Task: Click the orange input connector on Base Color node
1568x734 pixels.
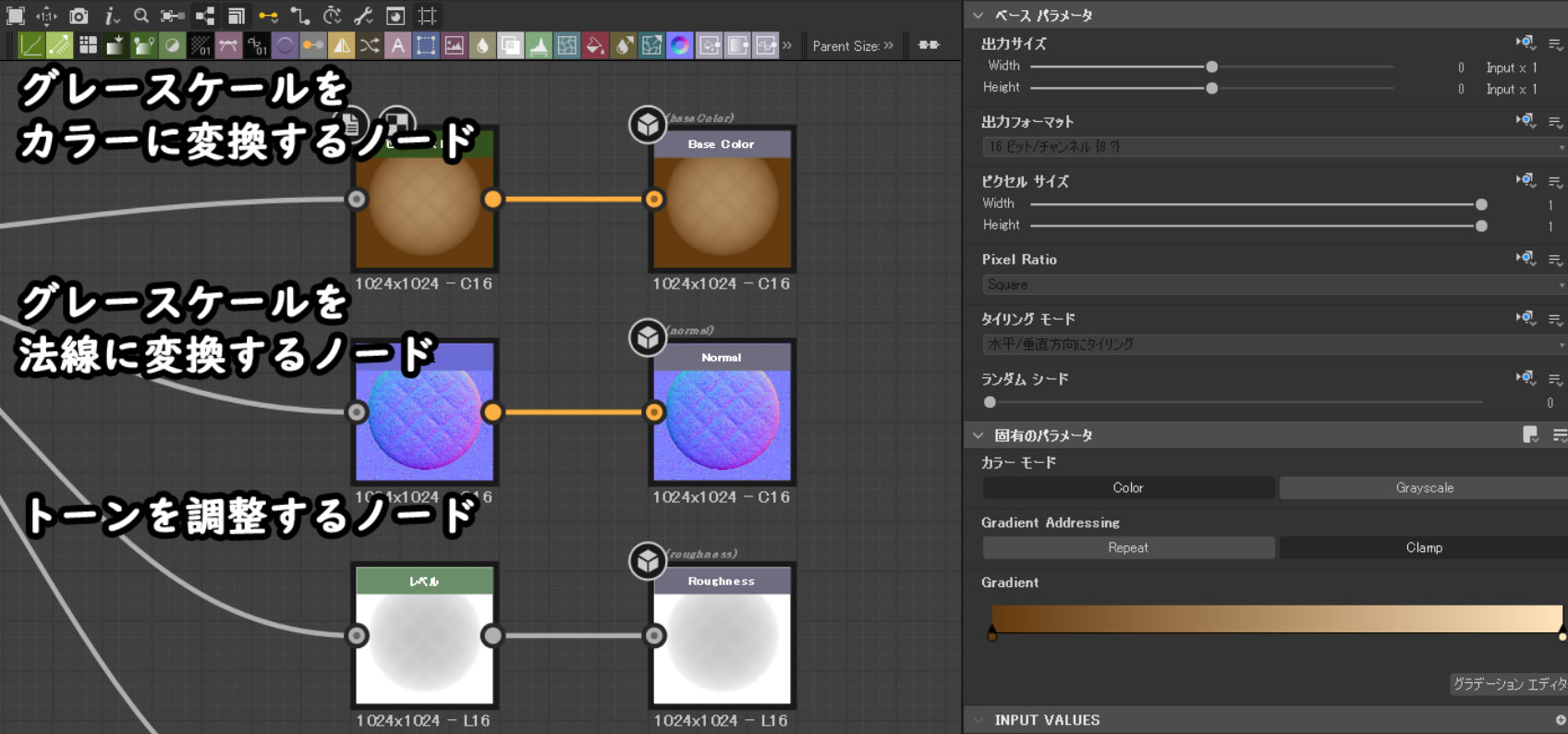Action: pyautogui.click(x=654, y=199)
